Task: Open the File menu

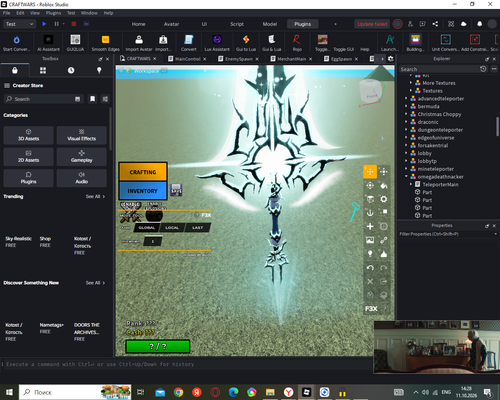Action: (6, 13)
